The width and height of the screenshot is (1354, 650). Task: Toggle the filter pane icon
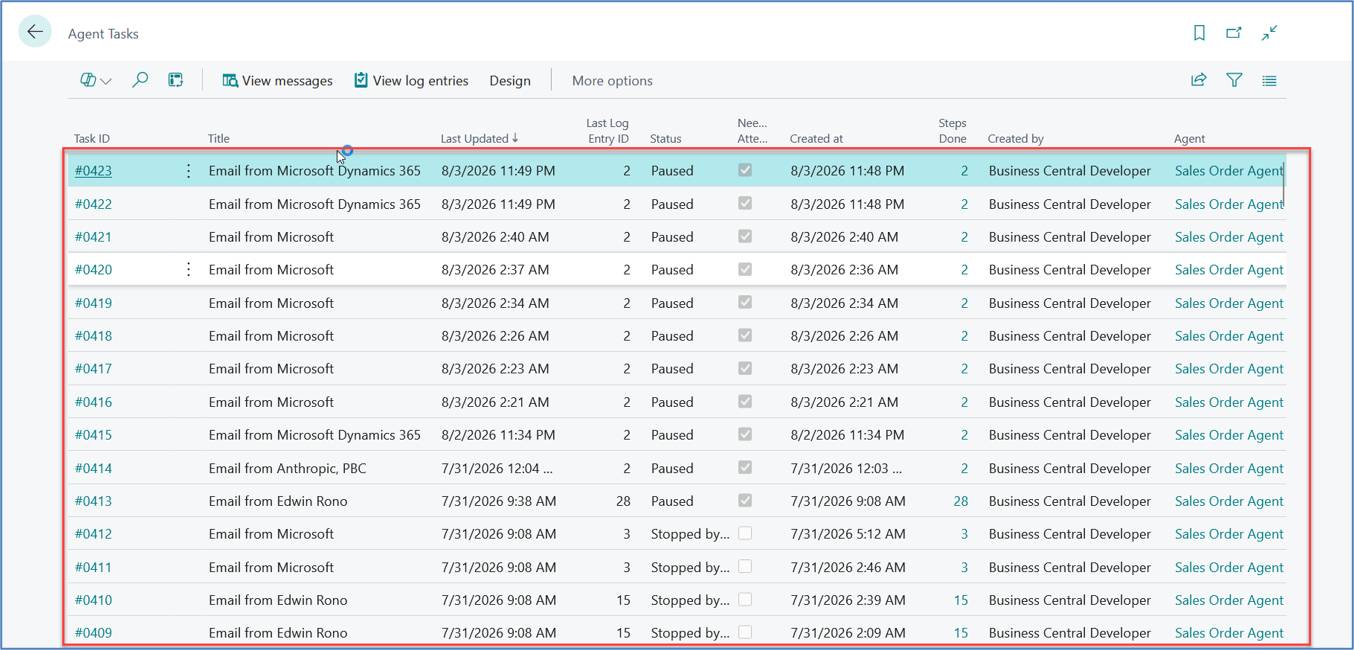pyautogui.click(x=1234, y=80)
